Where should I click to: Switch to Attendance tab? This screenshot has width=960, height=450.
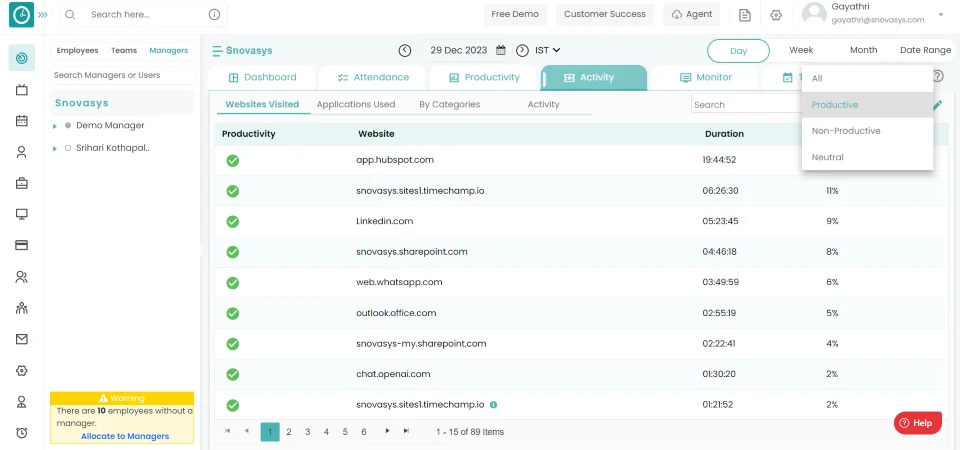(x=373, y=77)
